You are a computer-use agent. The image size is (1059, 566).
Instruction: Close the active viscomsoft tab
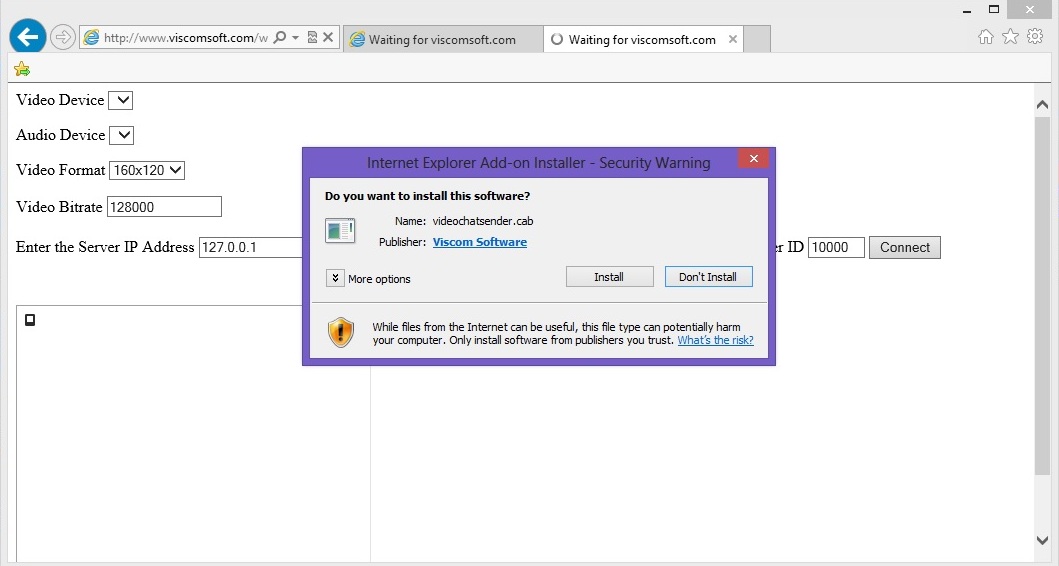[x=733, y=40]
